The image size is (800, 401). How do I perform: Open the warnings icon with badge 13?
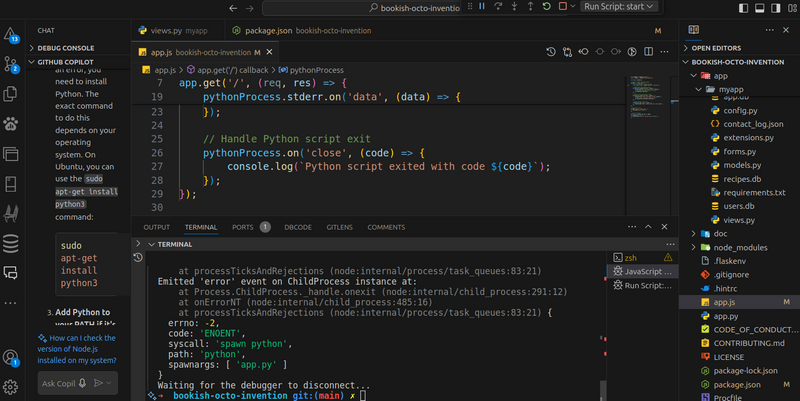click(x=11, y=35)
